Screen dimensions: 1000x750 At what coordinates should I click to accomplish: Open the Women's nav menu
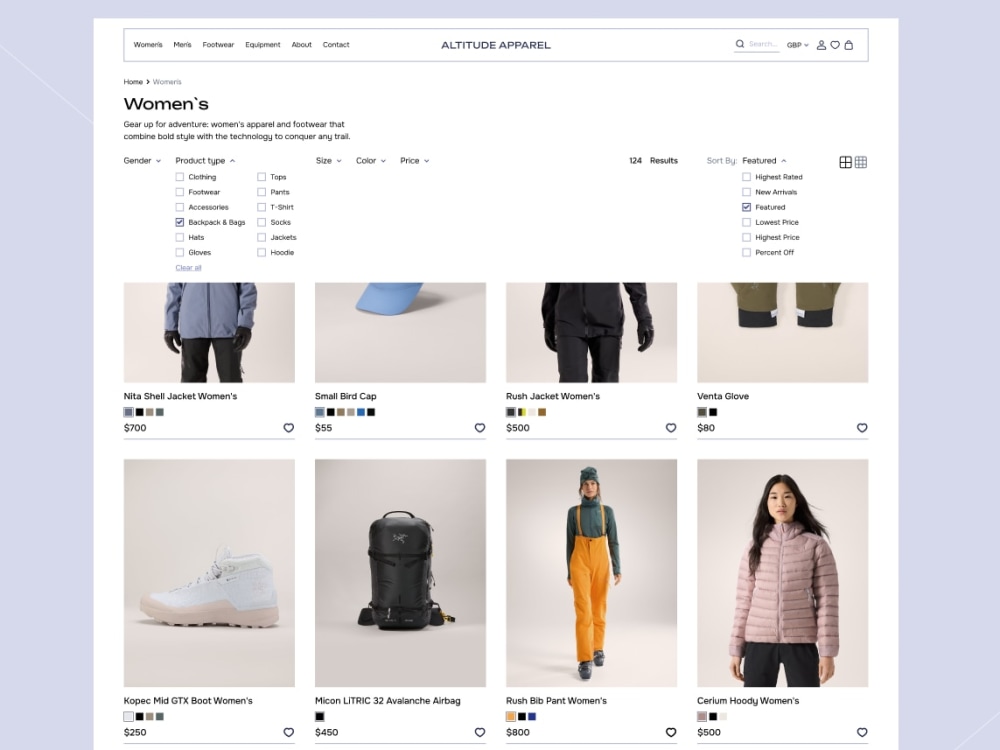(148, 45)
